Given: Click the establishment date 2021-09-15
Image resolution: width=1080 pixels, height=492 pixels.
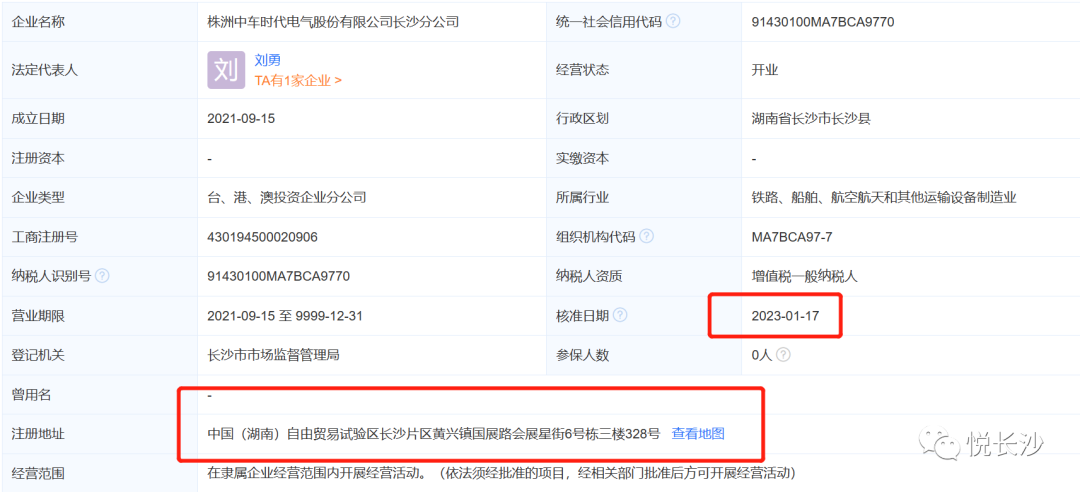Looking at the screenshot, I should [241, 119].
